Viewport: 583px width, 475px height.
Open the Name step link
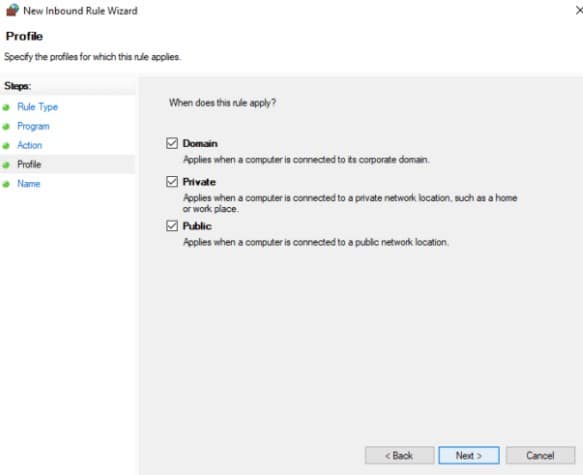(x=29, y=184)
